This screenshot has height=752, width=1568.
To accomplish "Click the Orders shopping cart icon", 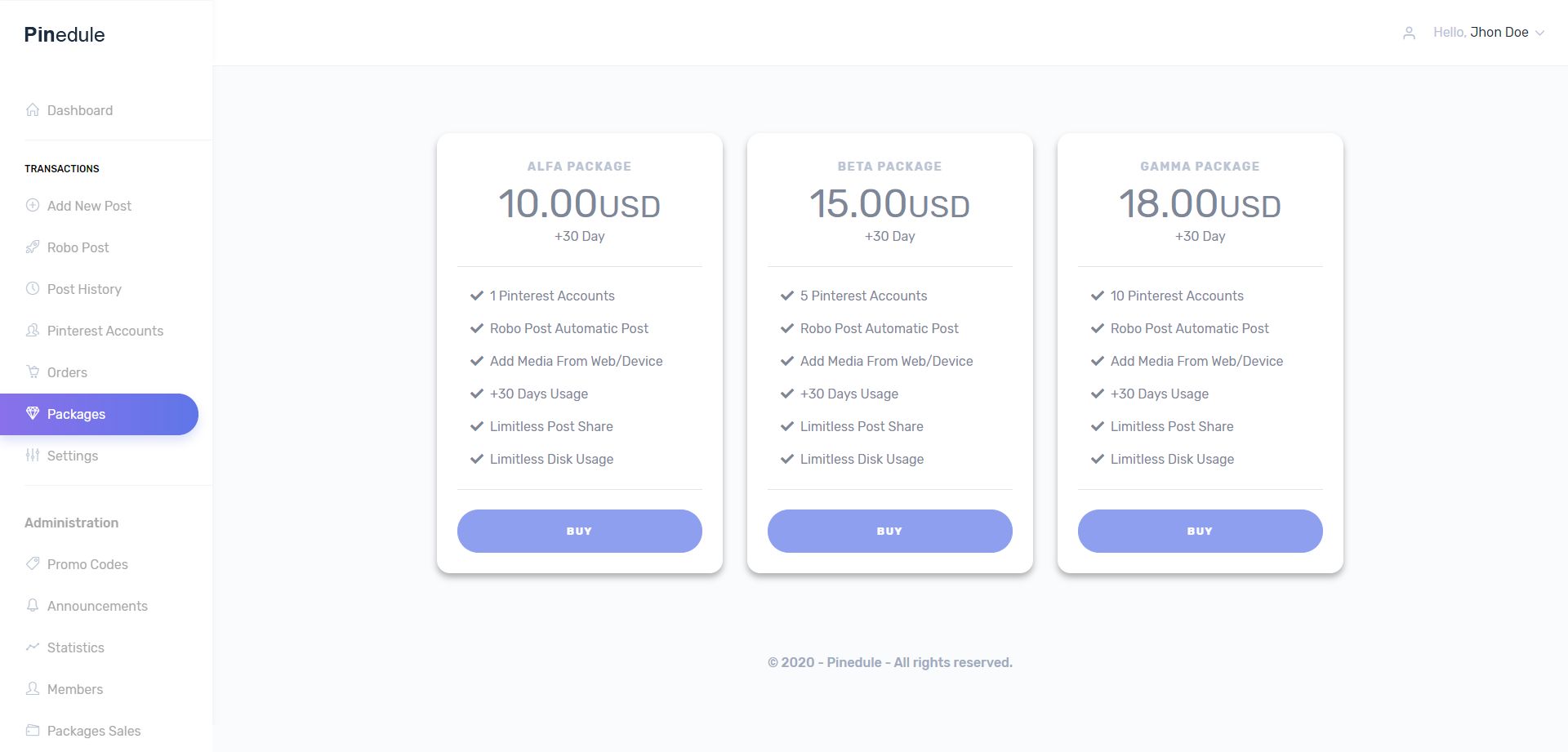I will click(x=33, y=372).
